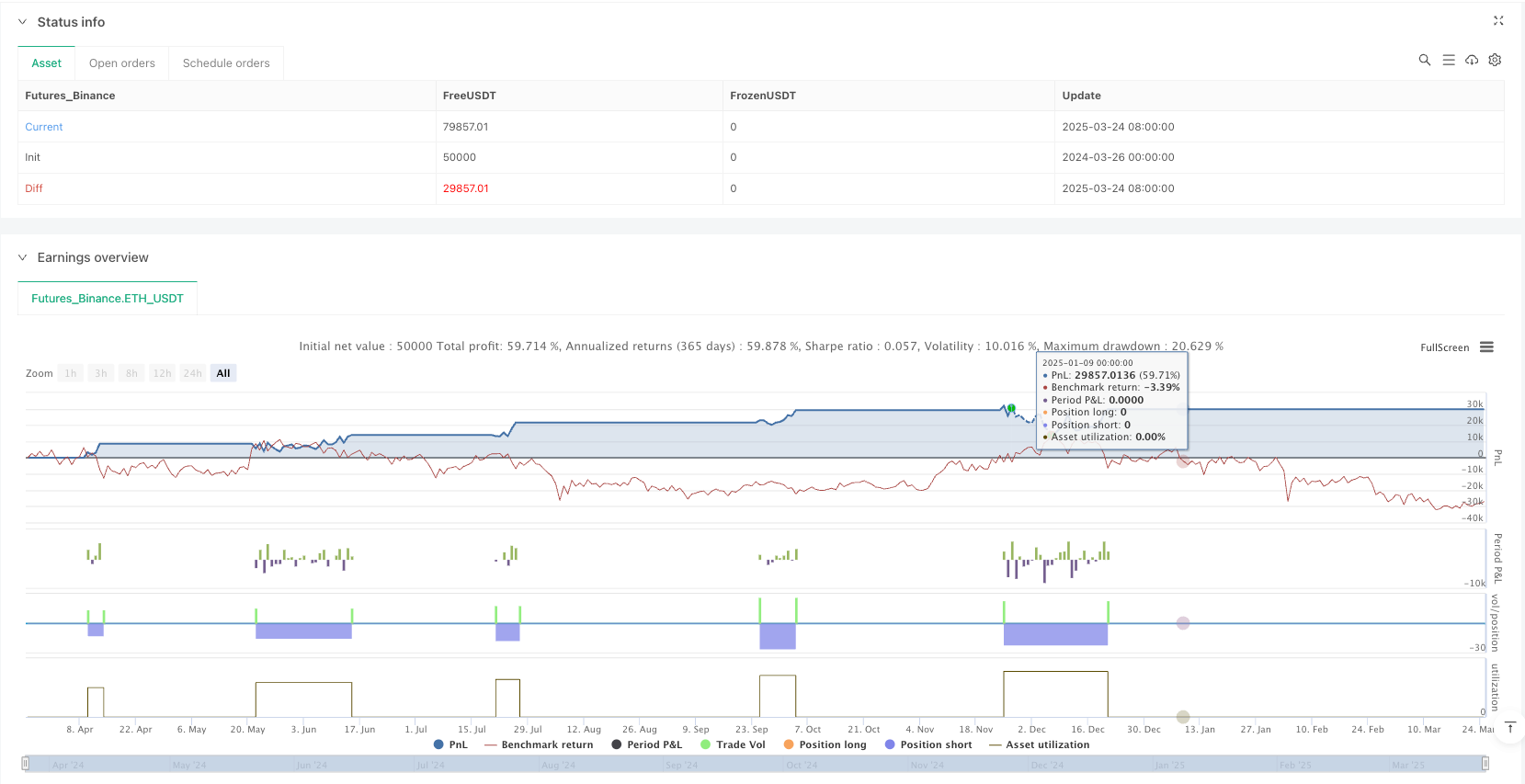Click the collapse/expand arrows icon in the Status info header
This screenshot has height=784, width=1525.
(x=1498, y=20)
